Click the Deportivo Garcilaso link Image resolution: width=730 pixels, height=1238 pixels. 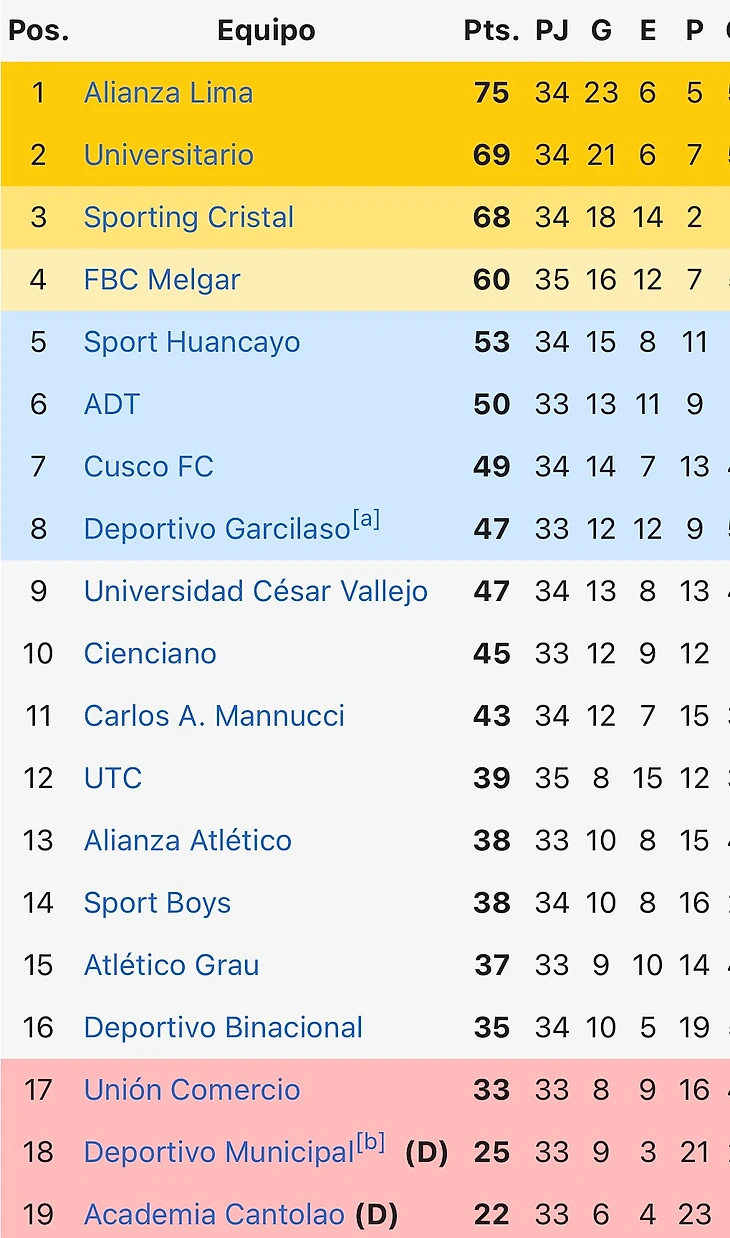(x=216, y=530)
